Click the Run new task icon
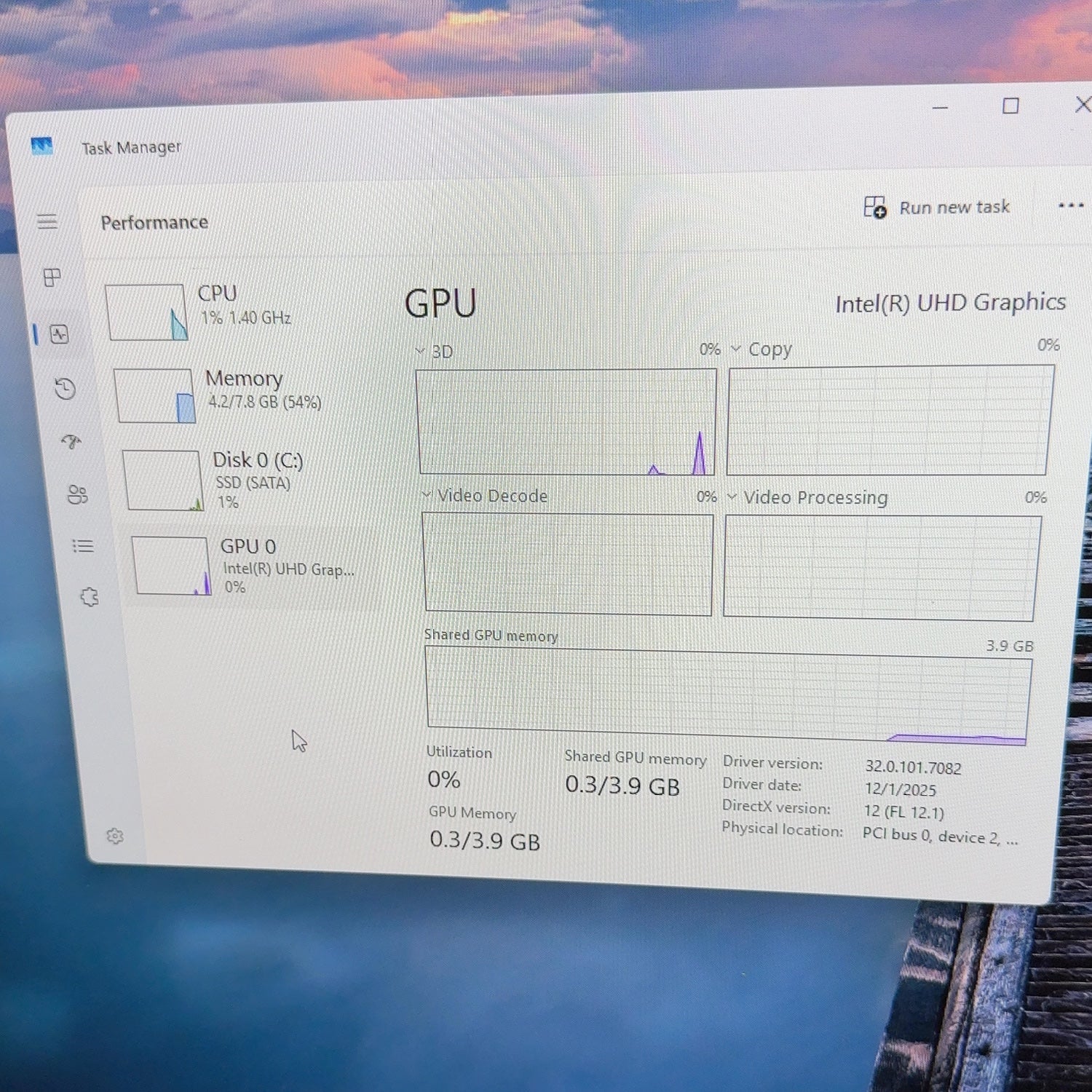The height and width of the screenshot is (1092, 1092). coord(875,207)
